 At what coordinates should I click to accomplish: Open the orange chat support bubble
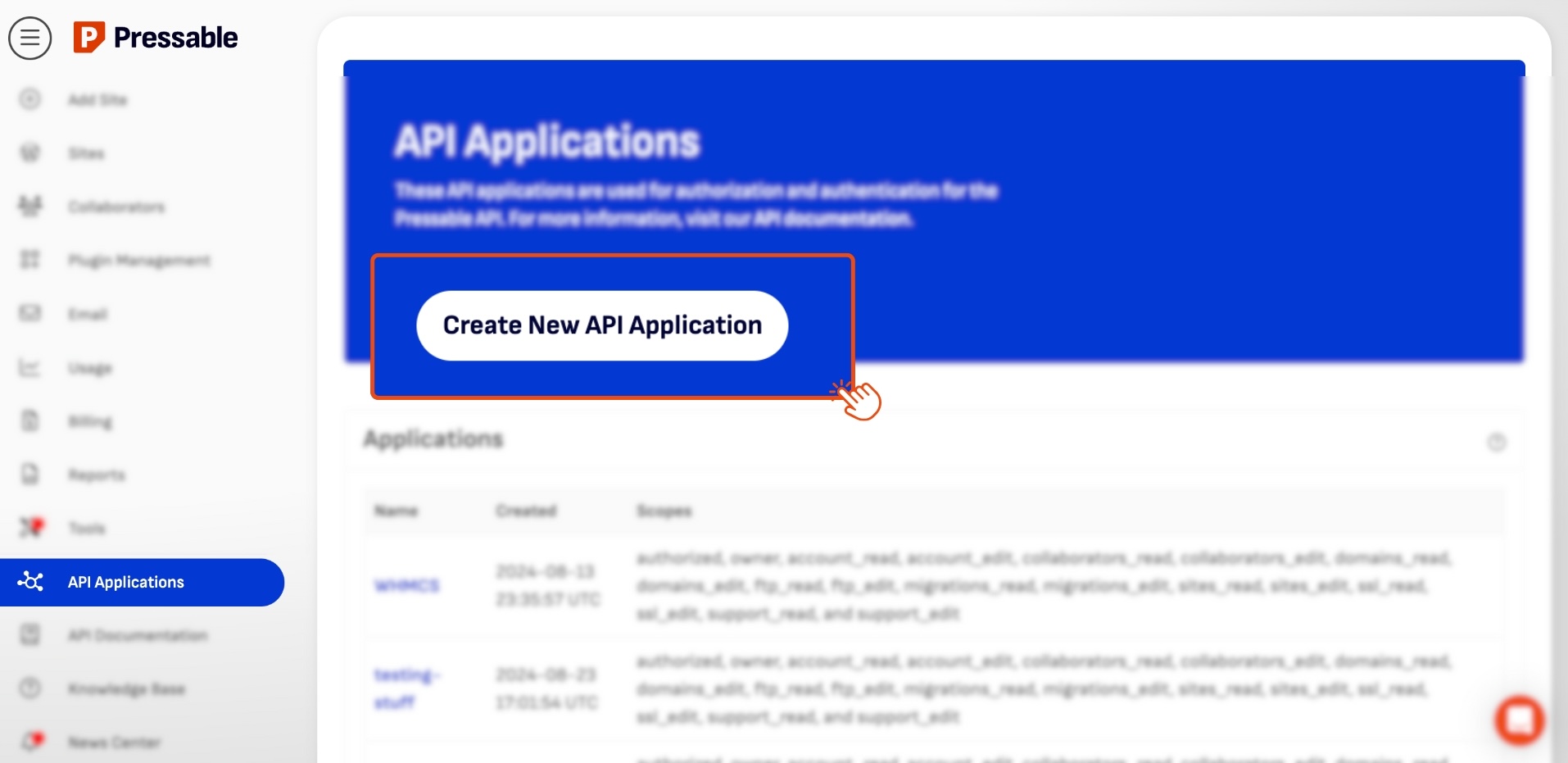point(1519,720)
